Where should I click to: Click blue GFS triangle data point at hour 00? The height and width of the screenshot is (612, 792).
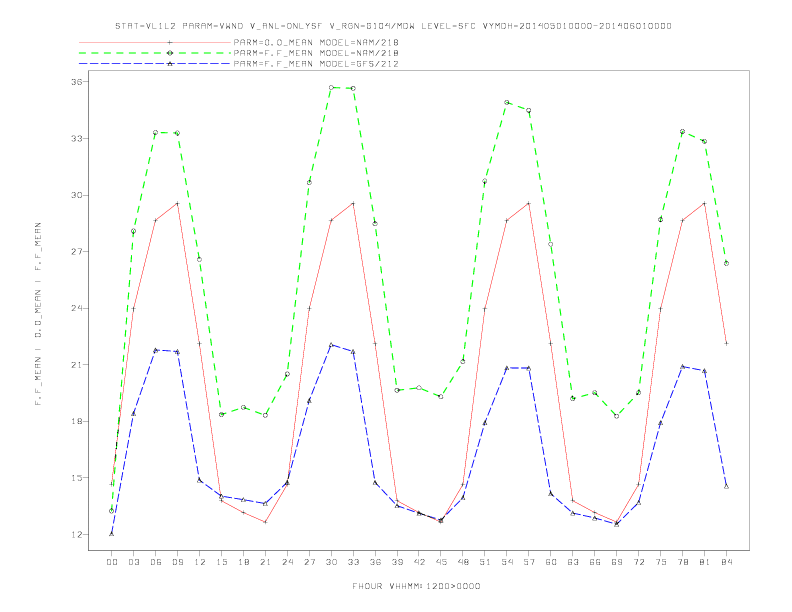tap(112, 534)
